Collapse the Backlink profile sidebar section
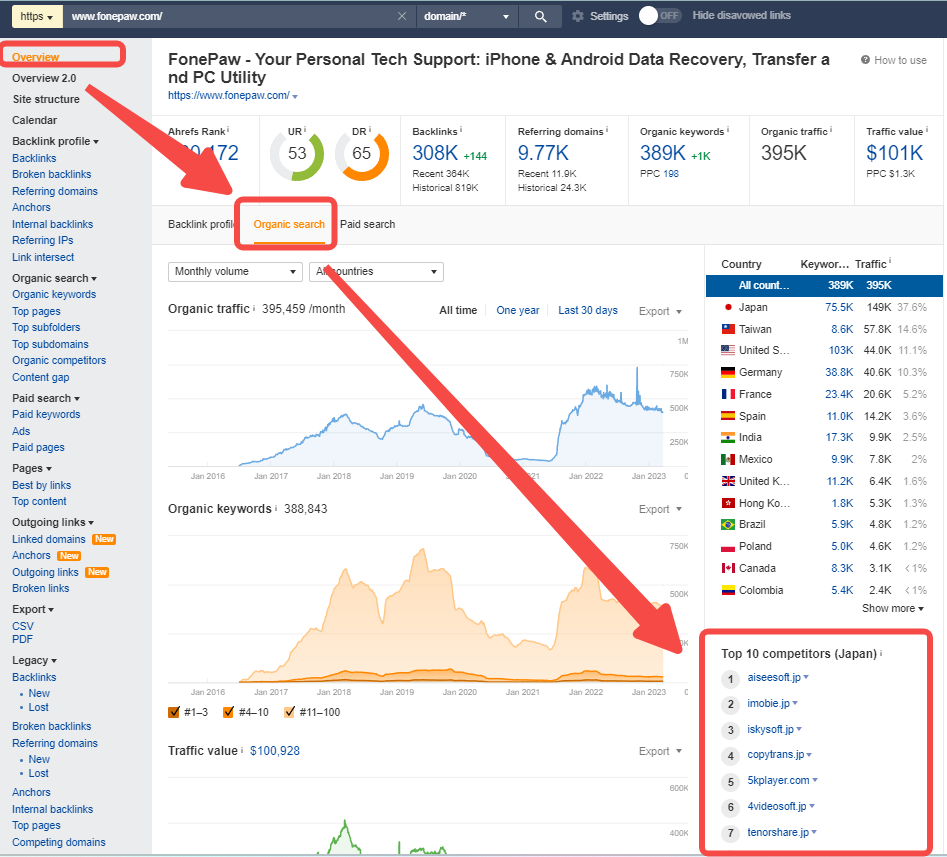The width and height of the screenshot is (947, 857). pyautogui.click(x=56, y=141)
